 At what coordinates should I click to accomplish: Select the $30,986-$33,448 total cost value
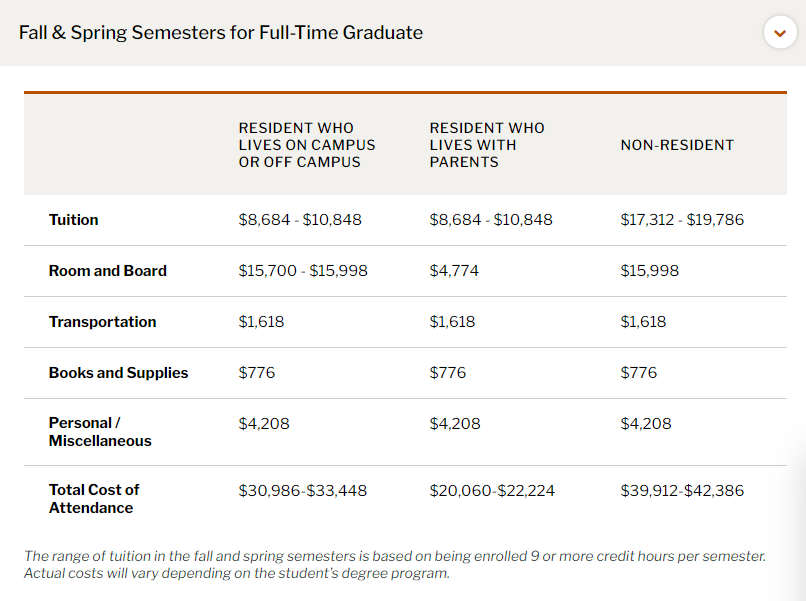[x=301, y=491]
